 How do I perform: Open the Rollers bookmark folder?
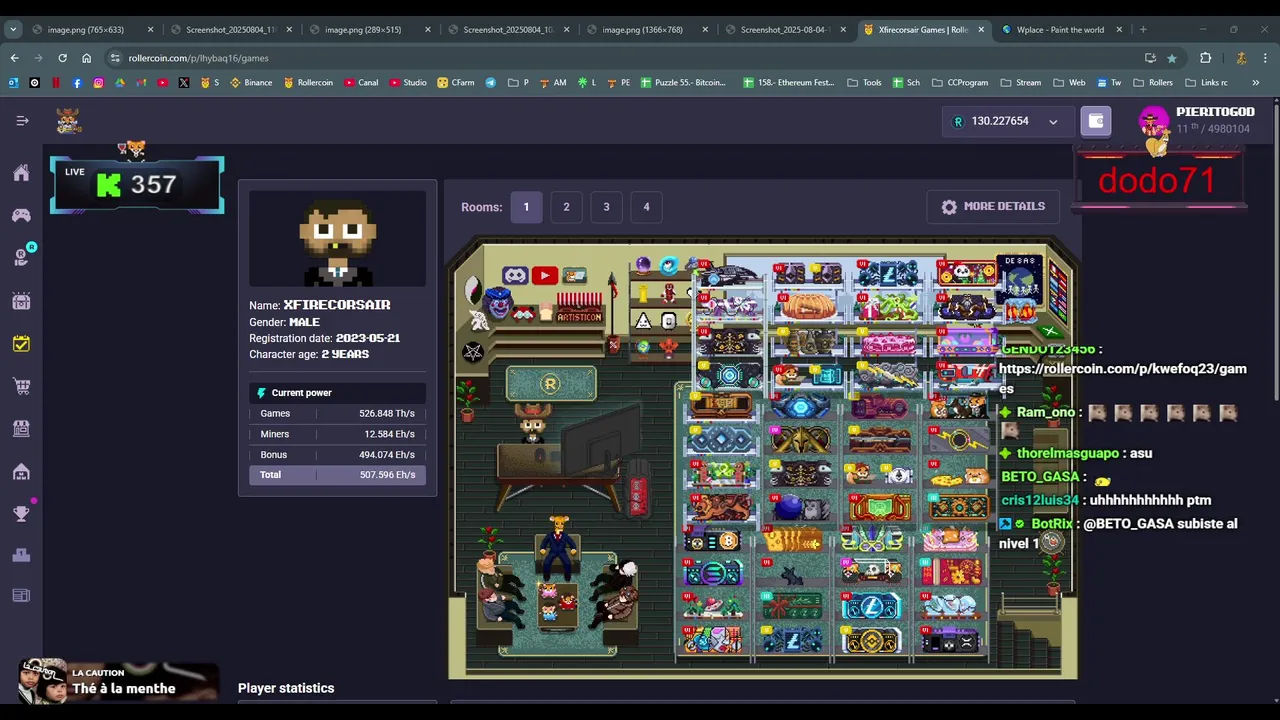[1153, 82]
